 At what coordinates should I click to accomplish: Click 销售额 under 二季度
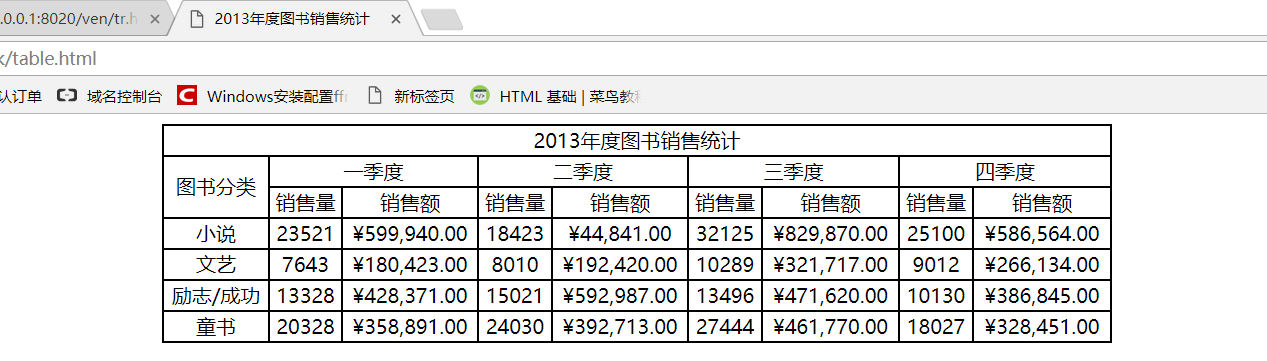coord(620,203)
